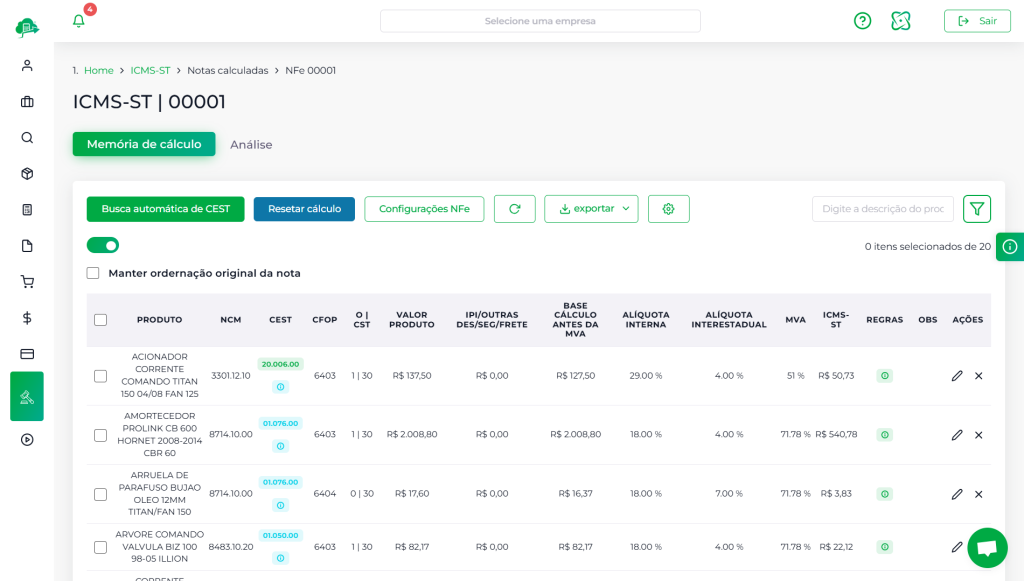Check Manter ordenação original da nota
1024x581 pixels.
point(93,273)
